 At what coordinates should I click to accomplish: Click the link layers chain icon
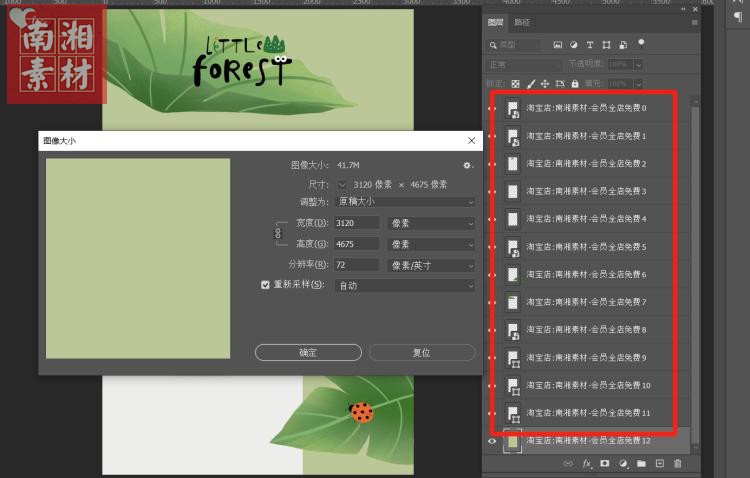[568, 464]
